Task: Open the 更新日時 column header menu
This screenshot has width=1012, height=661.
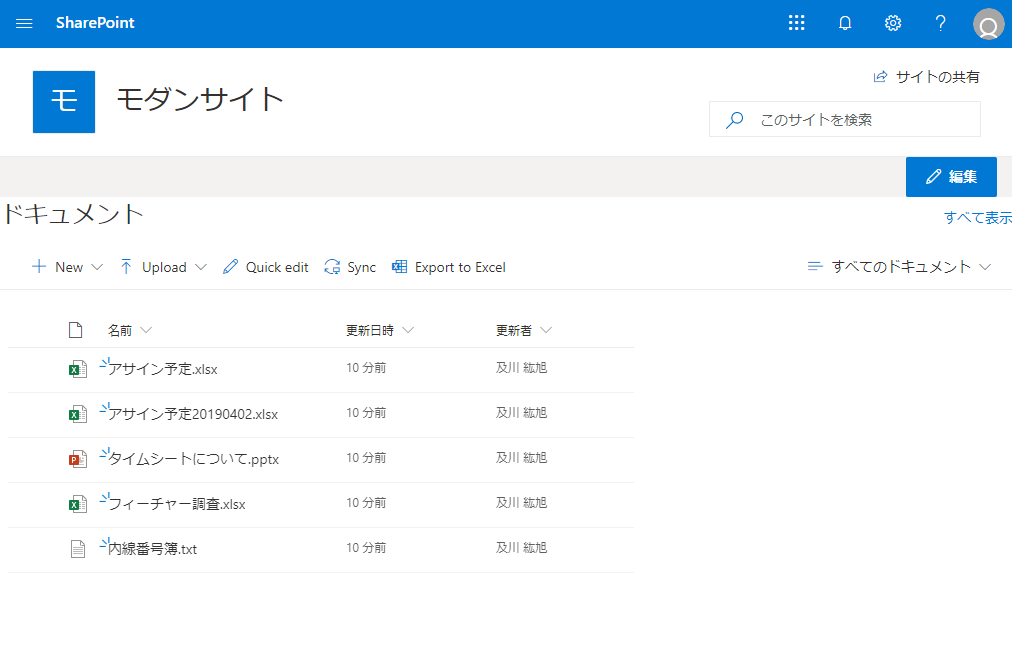Action: (x=379, y=330)
